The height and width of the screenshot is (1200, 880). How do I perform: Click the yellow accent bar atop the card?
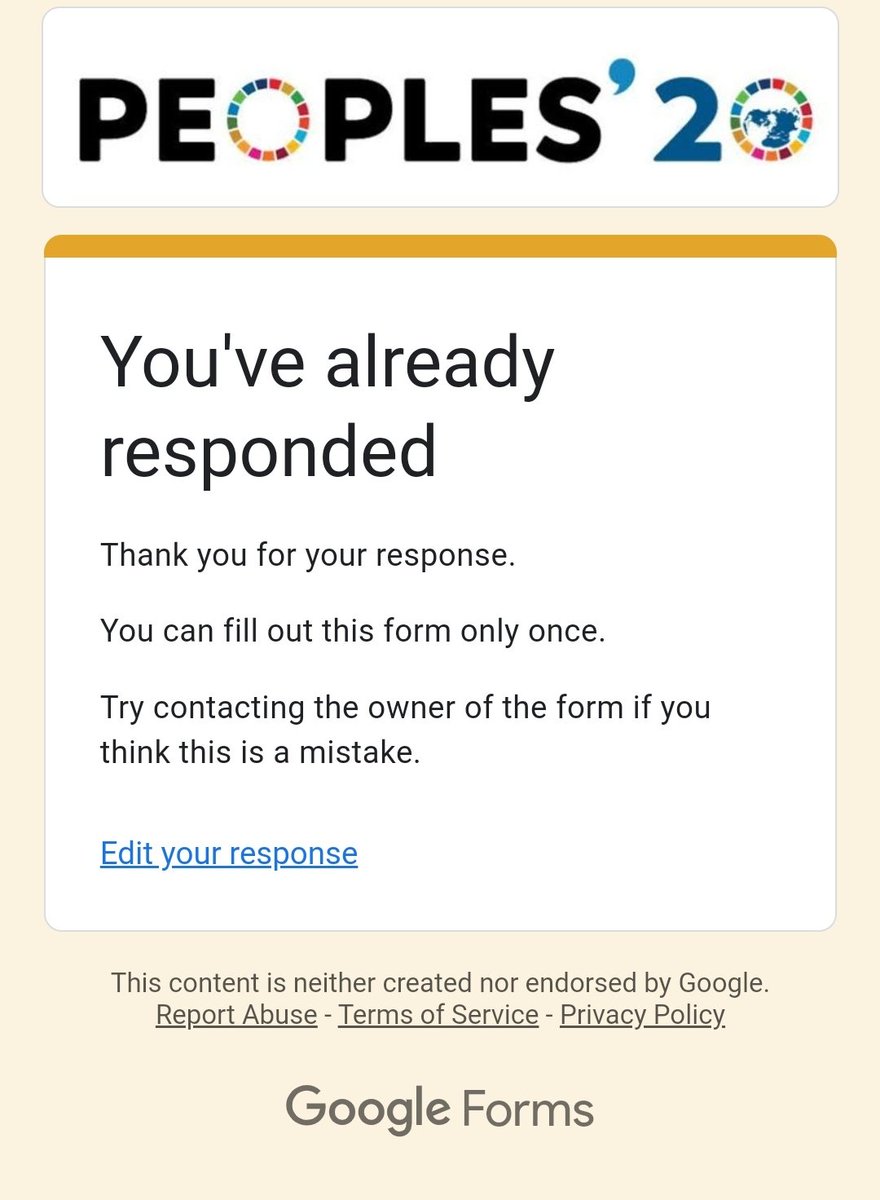coord(440,246)
